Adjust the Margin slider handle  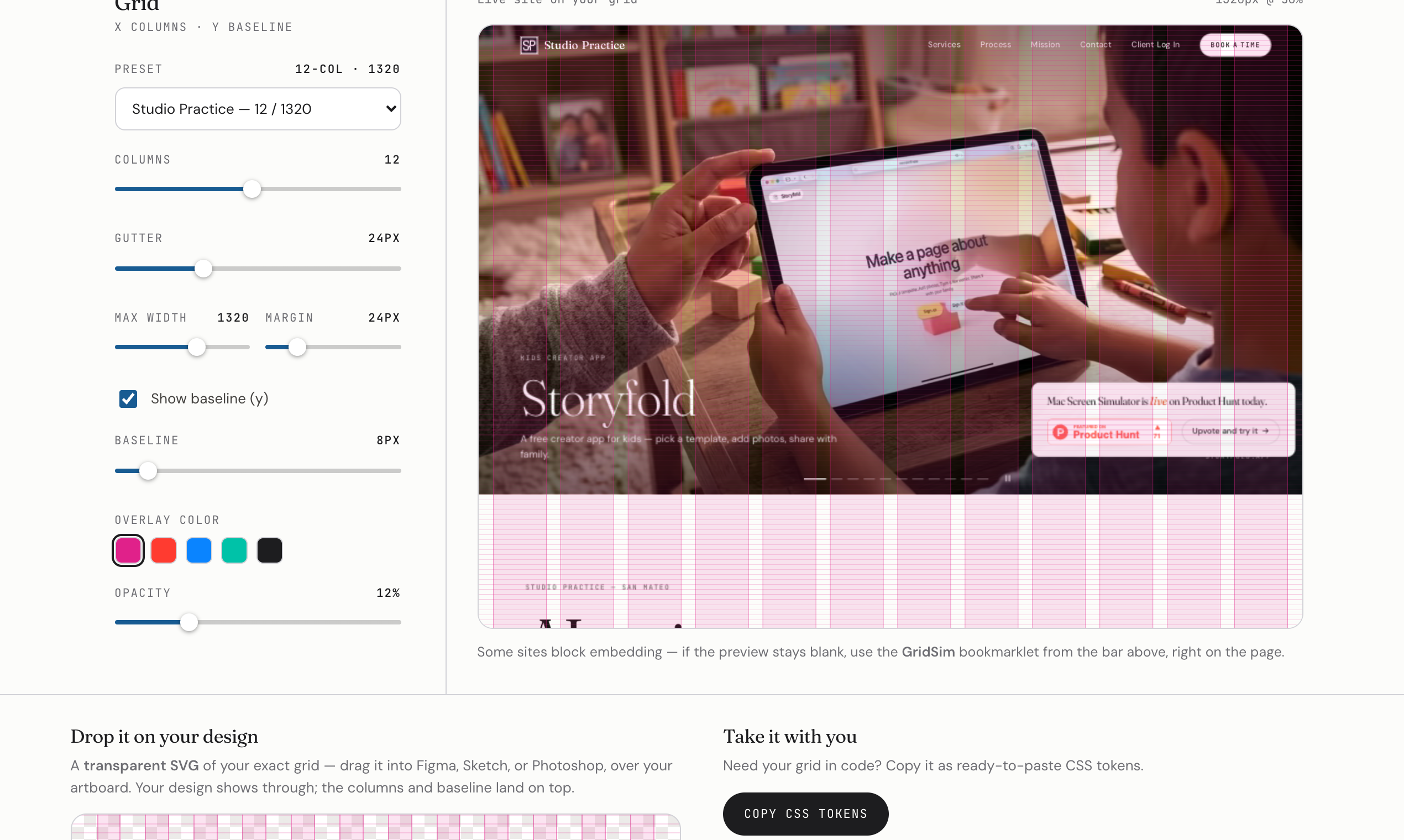tap(297, 347)
